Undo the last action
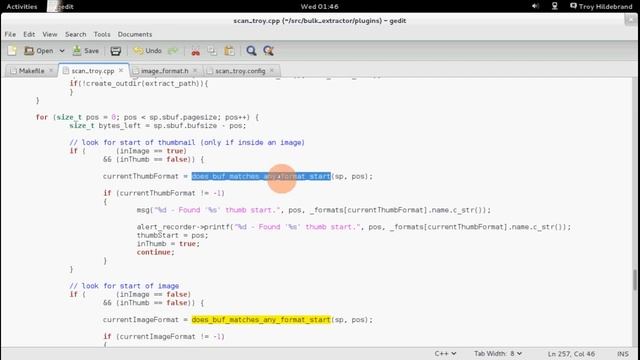This screenshot has width=640, height=360. [x=148, y=51]
